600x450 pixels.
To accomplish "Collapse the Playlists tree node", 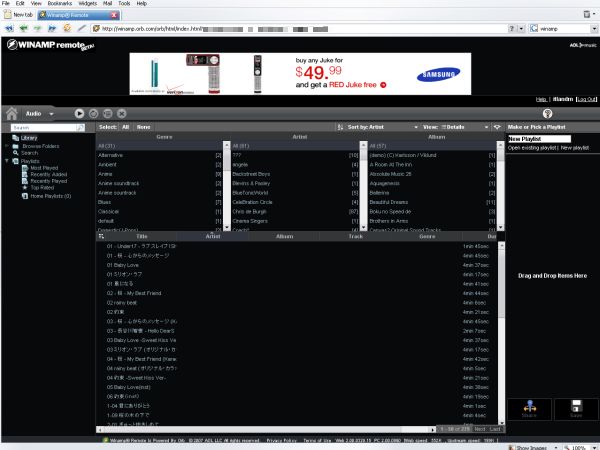I will pyautogui.click(x=7, y=161).
